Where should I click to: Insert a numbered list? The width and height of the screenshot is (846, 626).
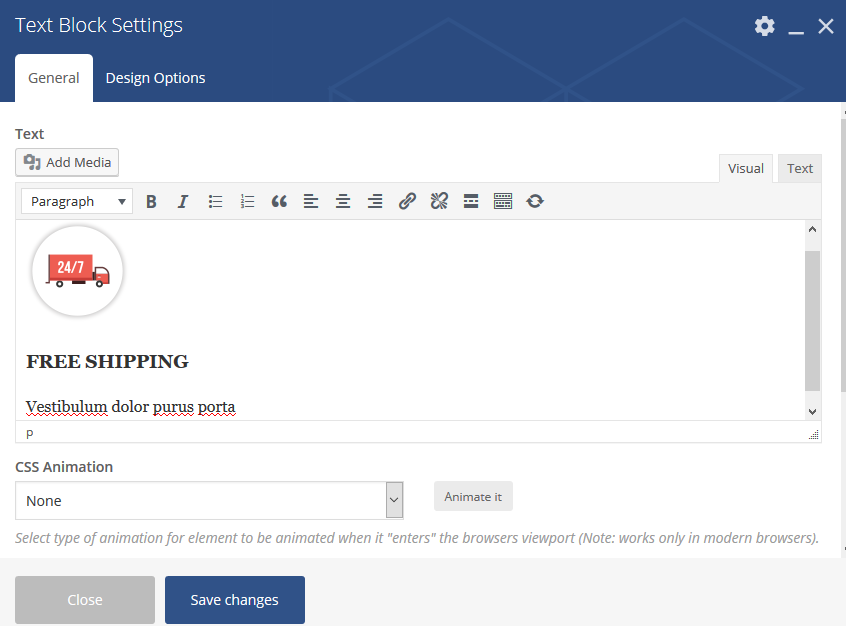tap(247, 201)
